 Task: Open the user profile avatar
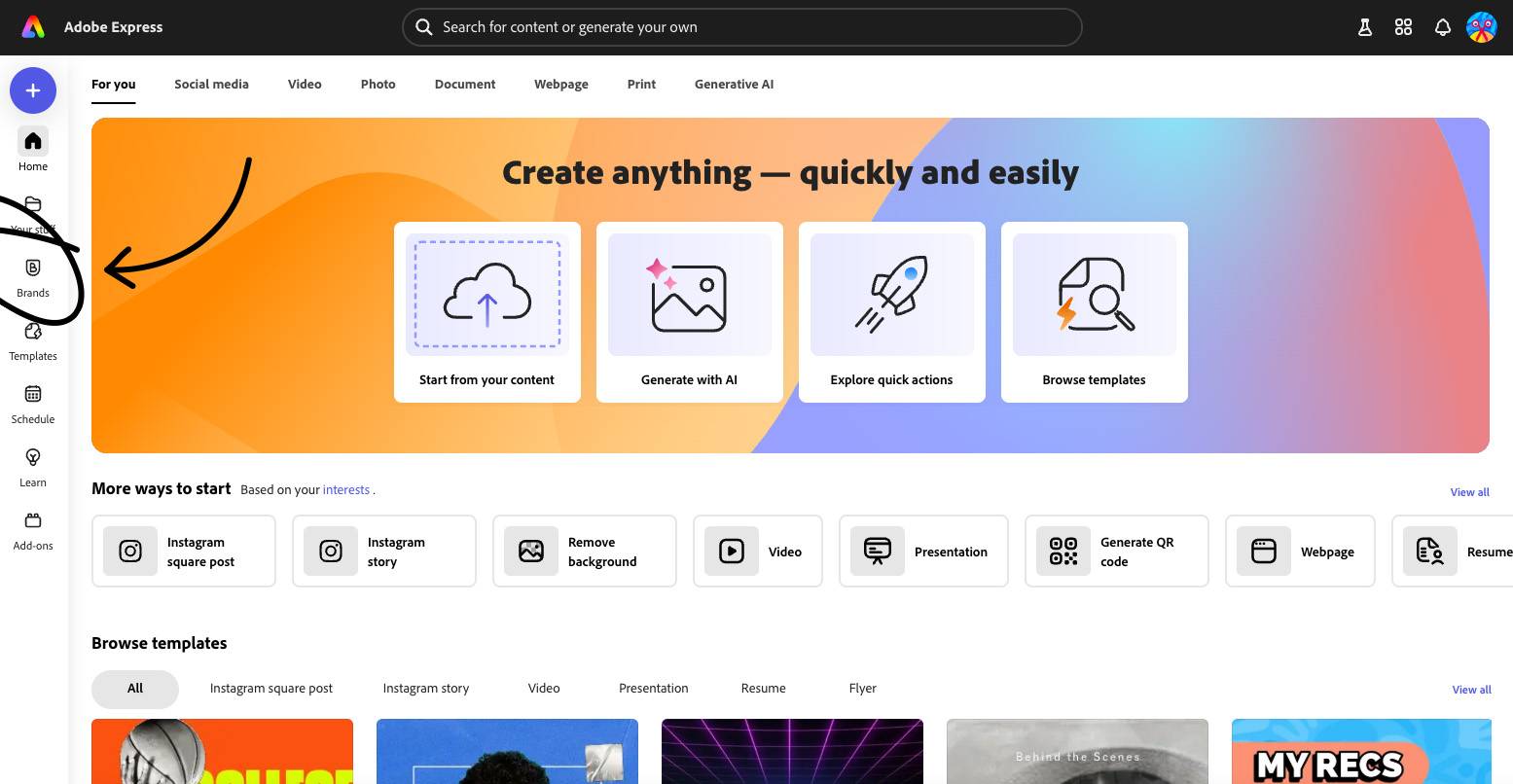coord(1481,27)
